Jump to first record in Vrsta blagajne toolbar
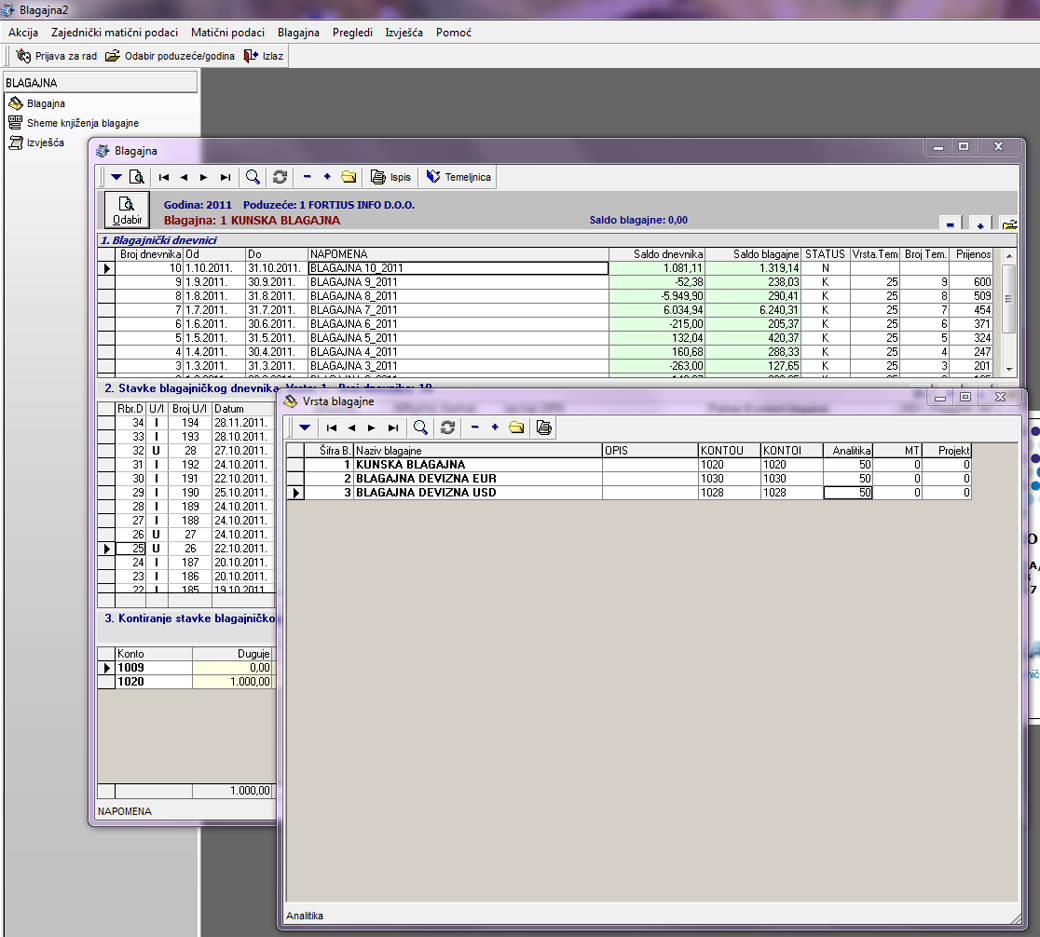The width and height of the screenshot is (1040, 937). (x=332, y=428)
